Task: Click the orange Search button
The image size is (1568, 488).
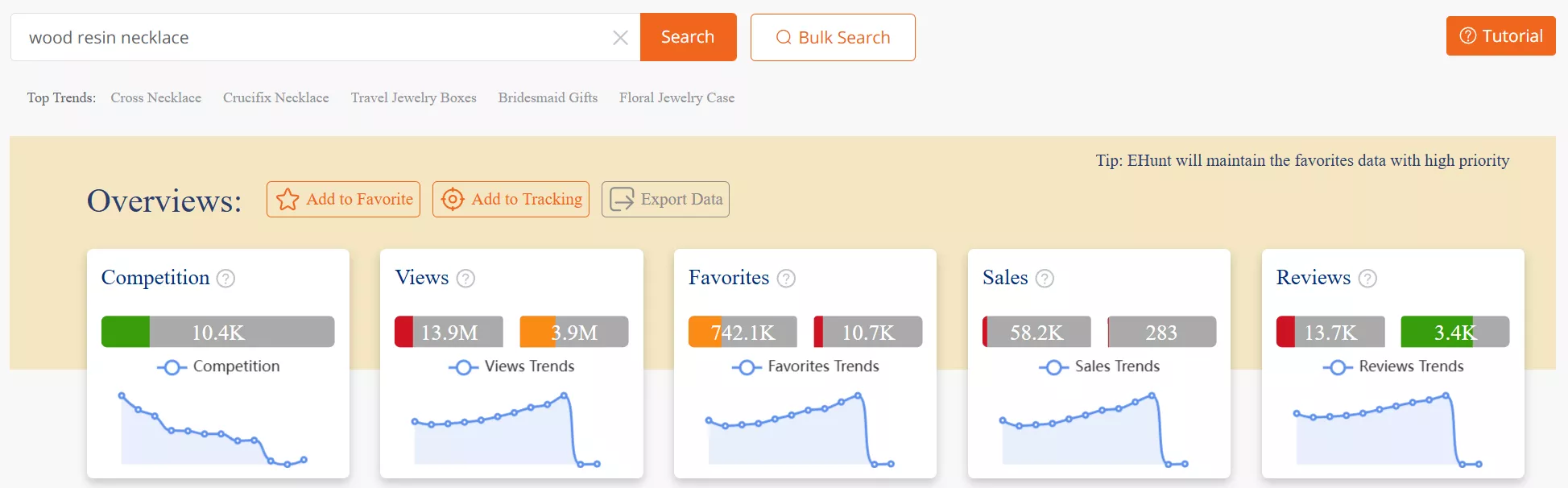Action: click(688, 37)
